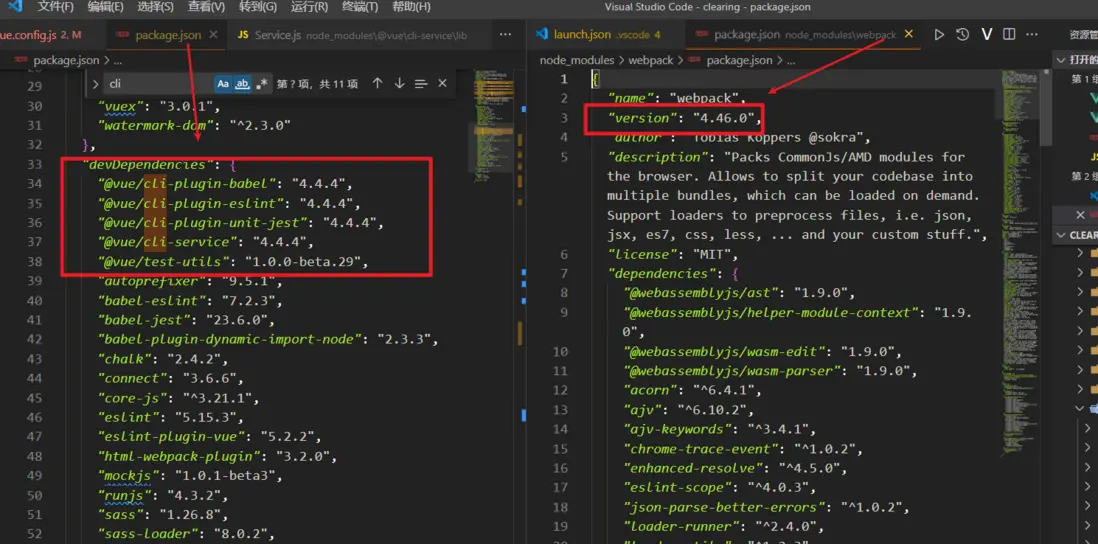Open the 运行(R) menu
1098x544 pixels.
point(309,8)
